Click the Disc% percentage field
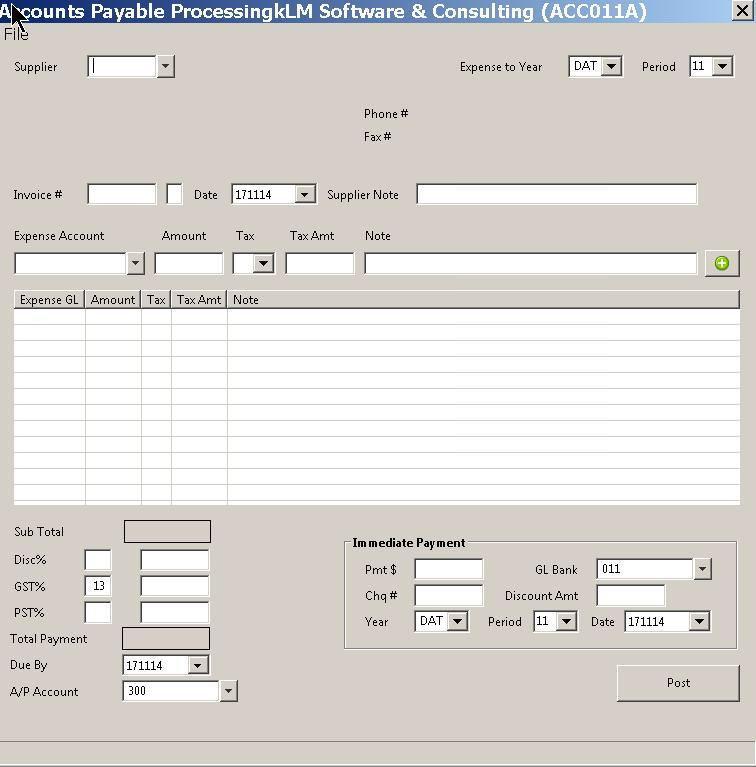Screen dimensions: 756x767 point(98,560)
